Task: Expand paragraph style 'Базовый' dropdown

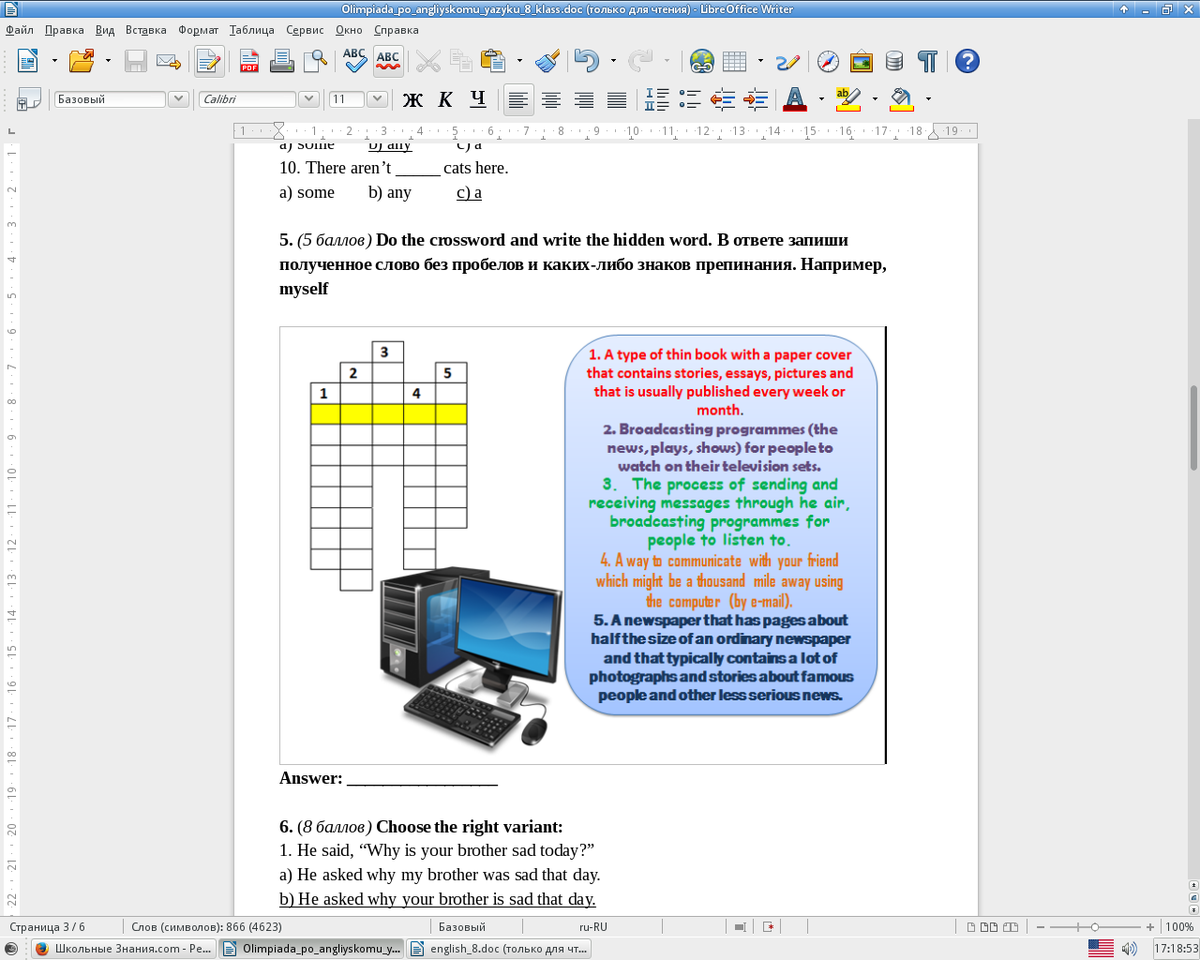Action: (179, 99)
